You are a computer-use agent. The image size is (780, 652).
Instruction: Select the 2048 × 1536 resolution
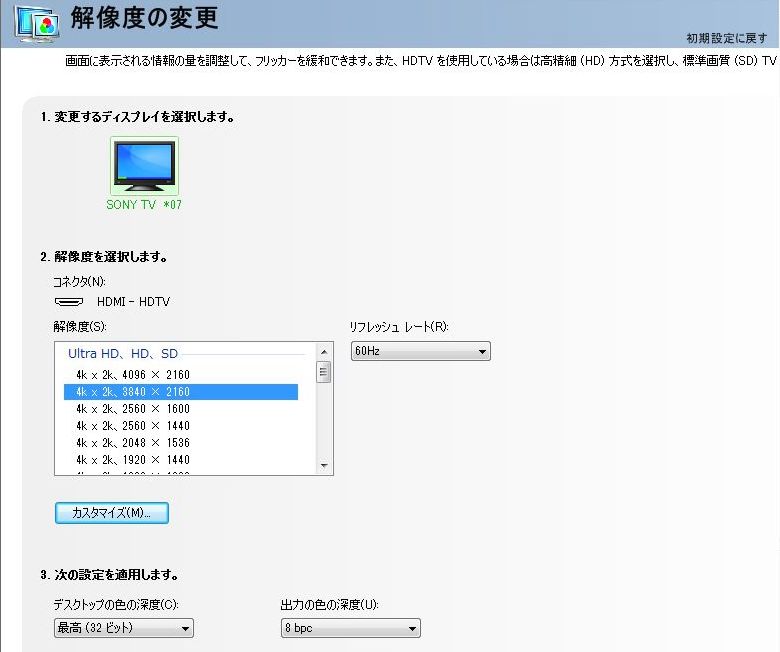tap(133, 443)
